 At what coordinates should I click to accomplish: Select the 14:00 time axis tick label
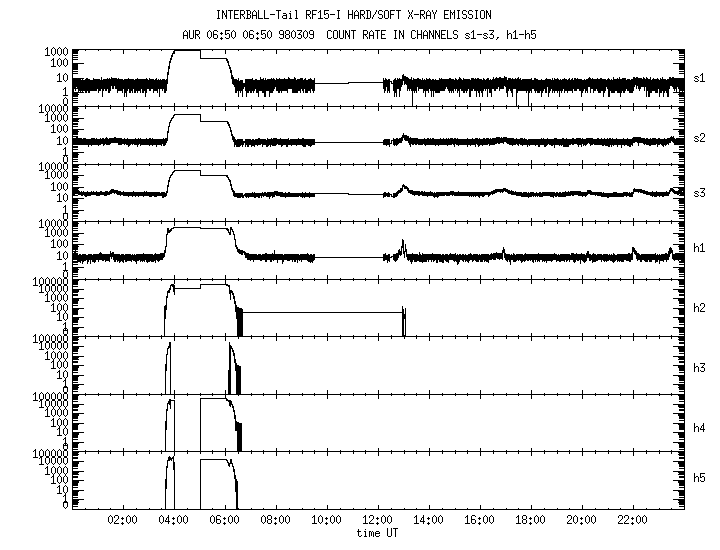point(428,520)
